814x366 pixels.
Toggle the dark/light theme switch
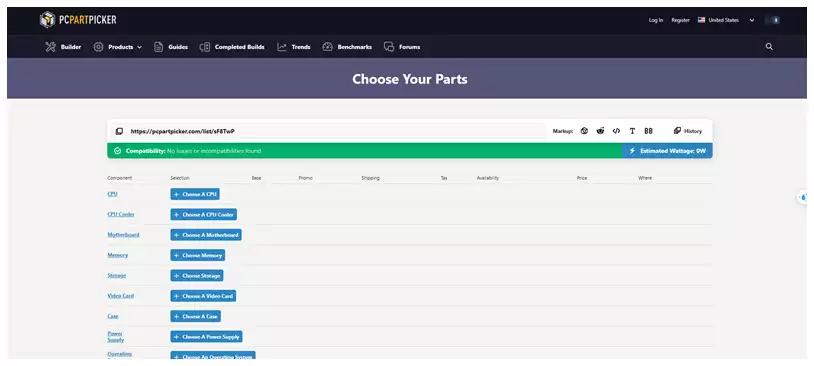[772, 20]
